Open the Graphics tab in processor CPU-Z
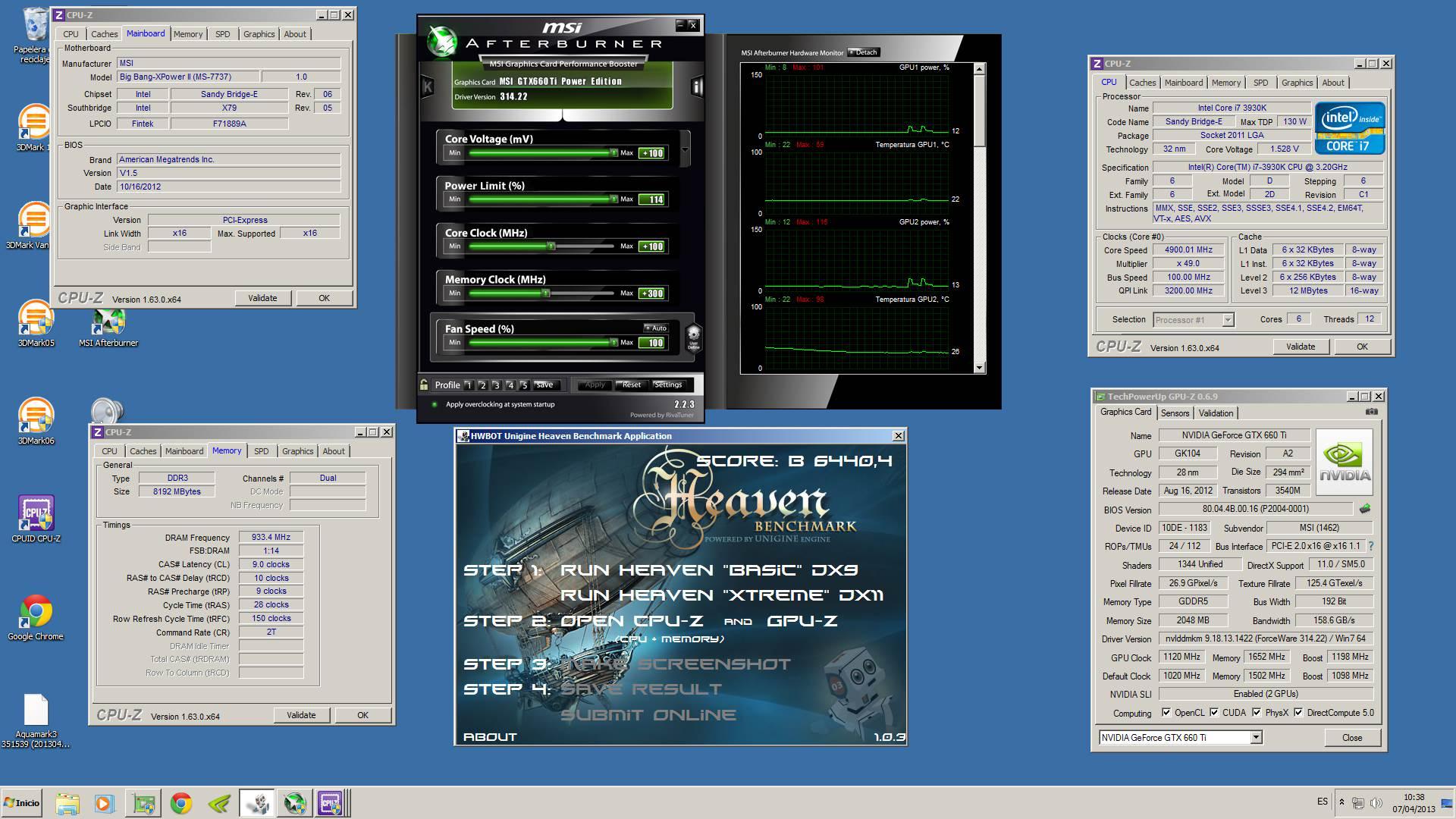Screen dimensions: 1456x819 click(x=1297, y=83)
